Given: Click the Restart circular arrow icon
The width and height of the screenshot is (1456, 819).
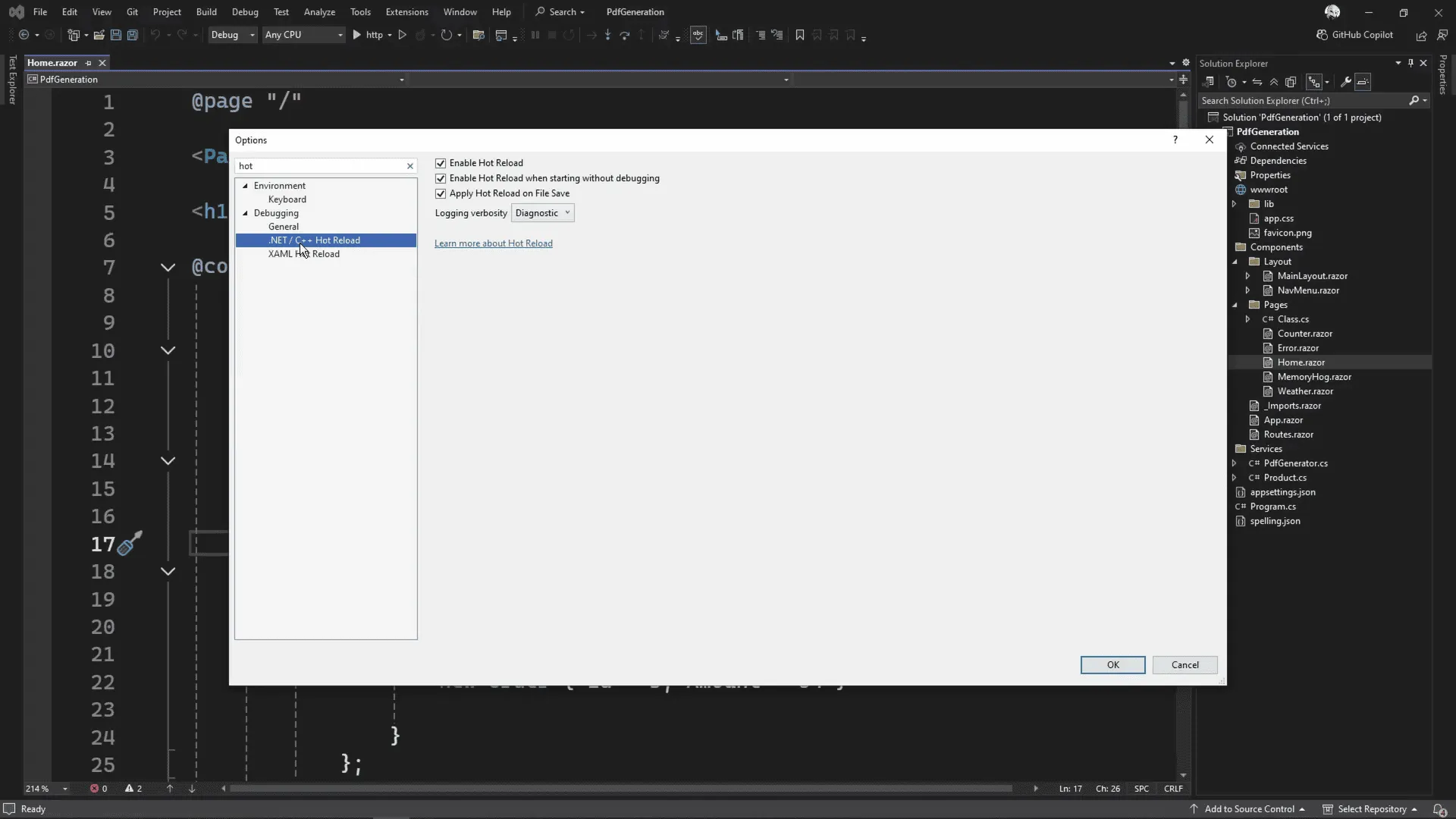Looking at the screenshot, I should point(446,35).
